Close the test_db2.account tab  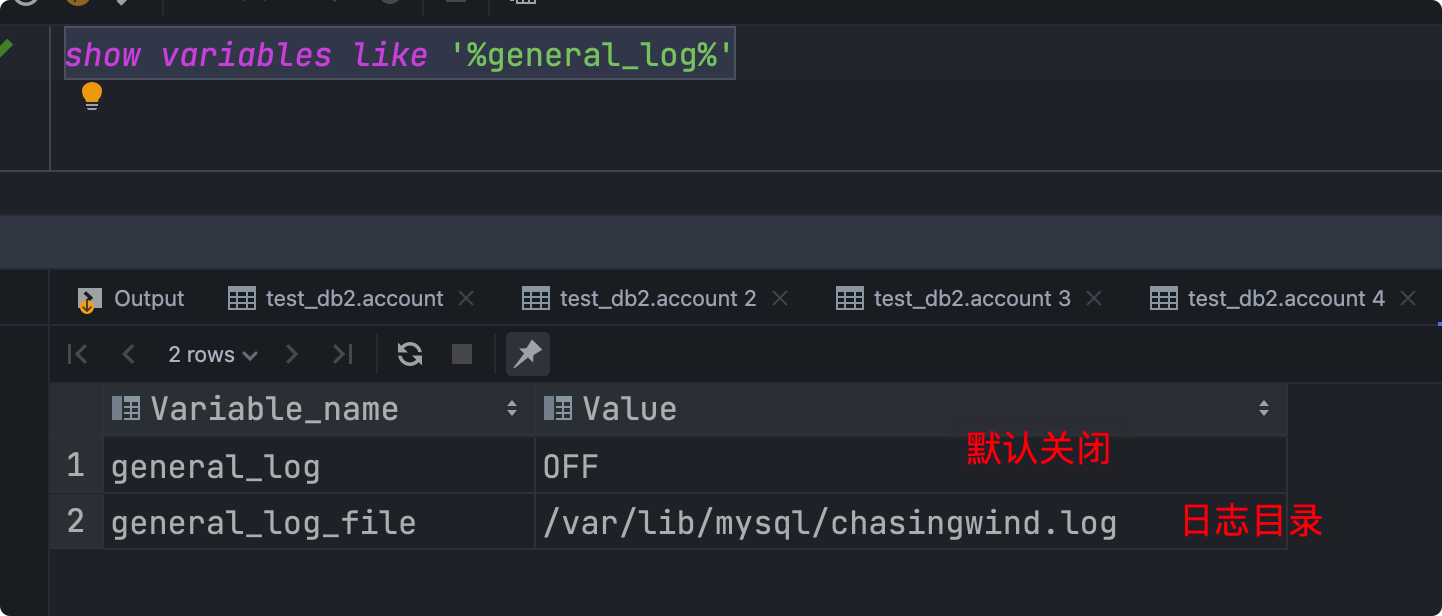[x=465, y=298]
